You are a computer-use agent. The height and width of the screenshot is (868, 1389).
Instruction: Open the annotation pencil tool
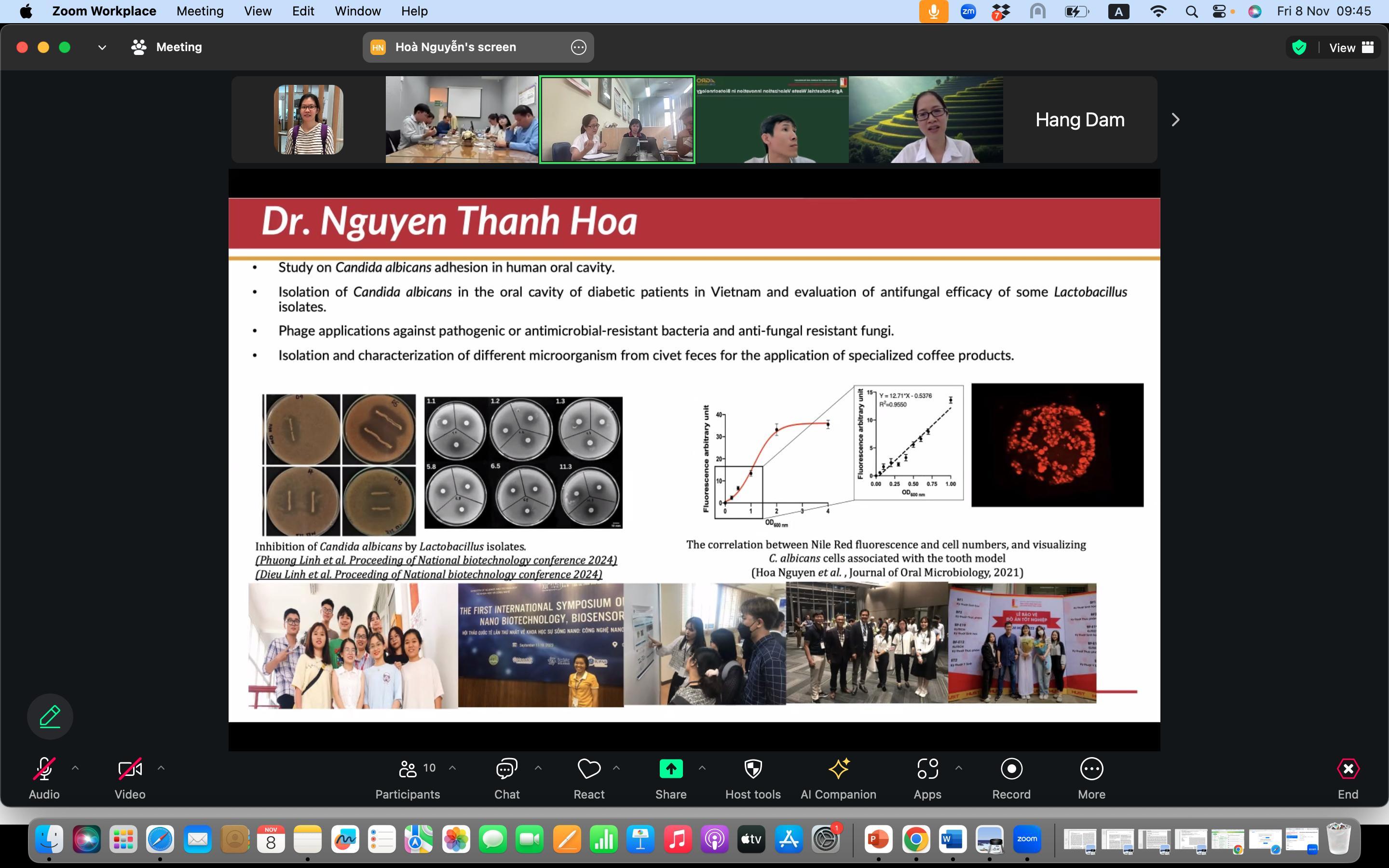coord(50,717)
